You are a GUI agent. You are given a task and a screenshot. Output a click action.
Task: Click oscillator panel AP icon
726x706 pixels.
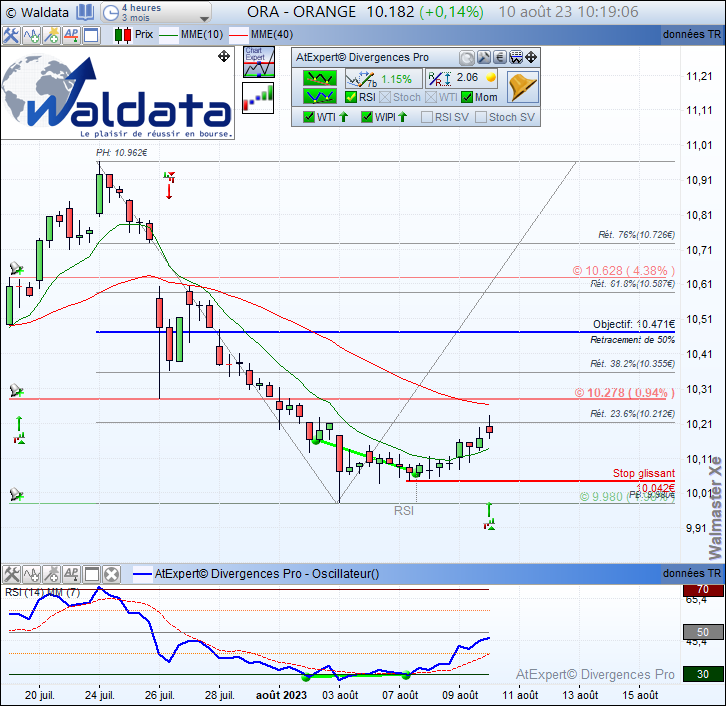tap(71, 575)
